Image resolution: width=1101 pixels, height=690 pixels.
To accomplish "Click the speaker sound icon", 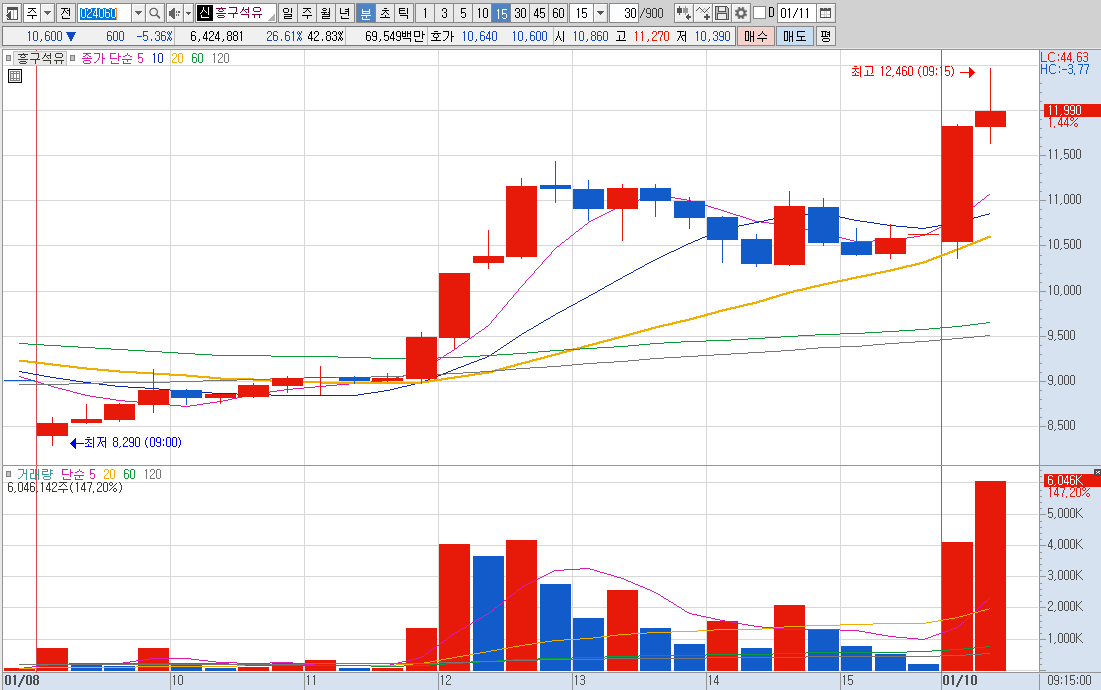I will [174, 13].
